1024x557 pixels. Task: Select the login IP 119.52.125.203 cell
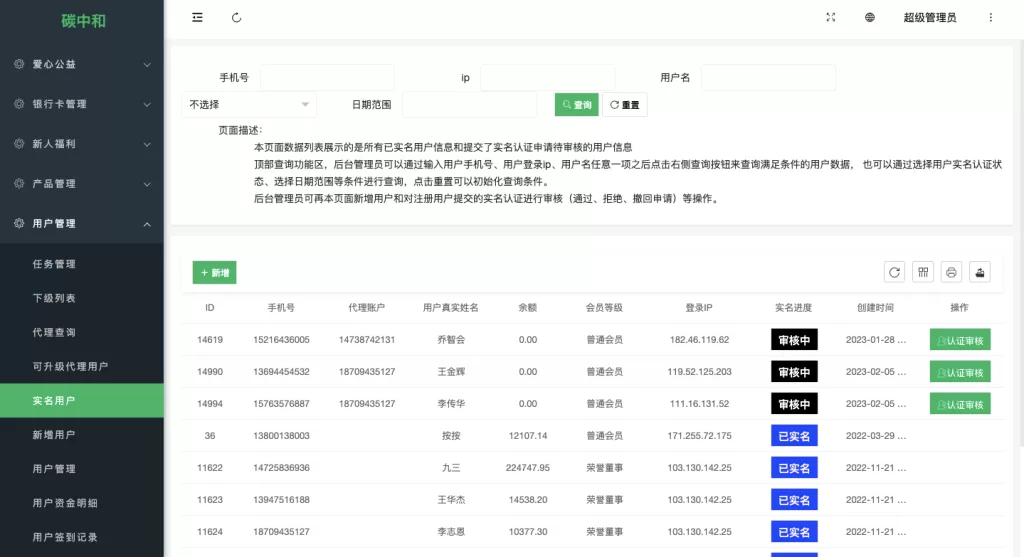699,372
